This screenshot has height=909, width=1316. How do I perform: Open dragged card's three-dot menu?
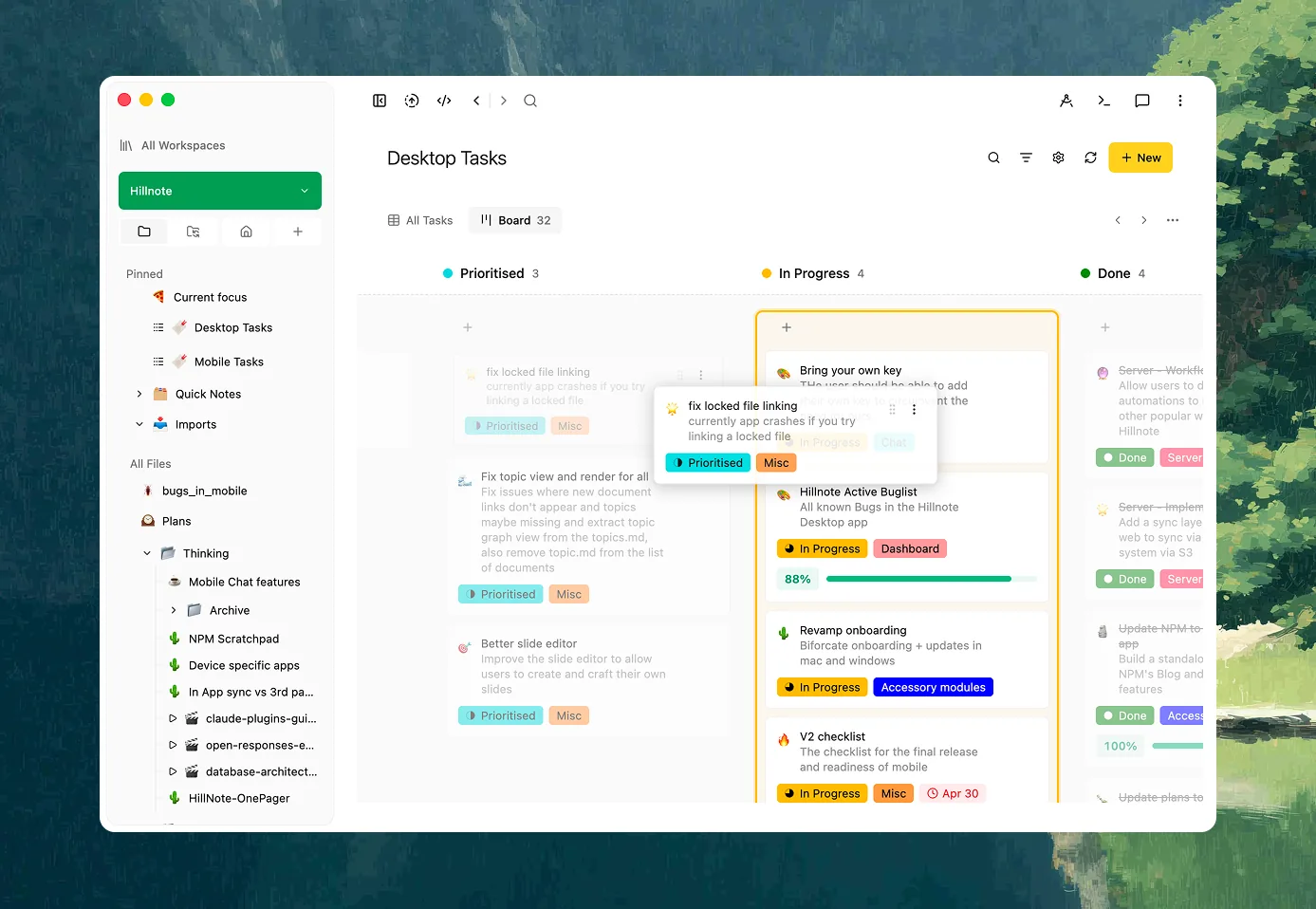(x=914, y=410)
